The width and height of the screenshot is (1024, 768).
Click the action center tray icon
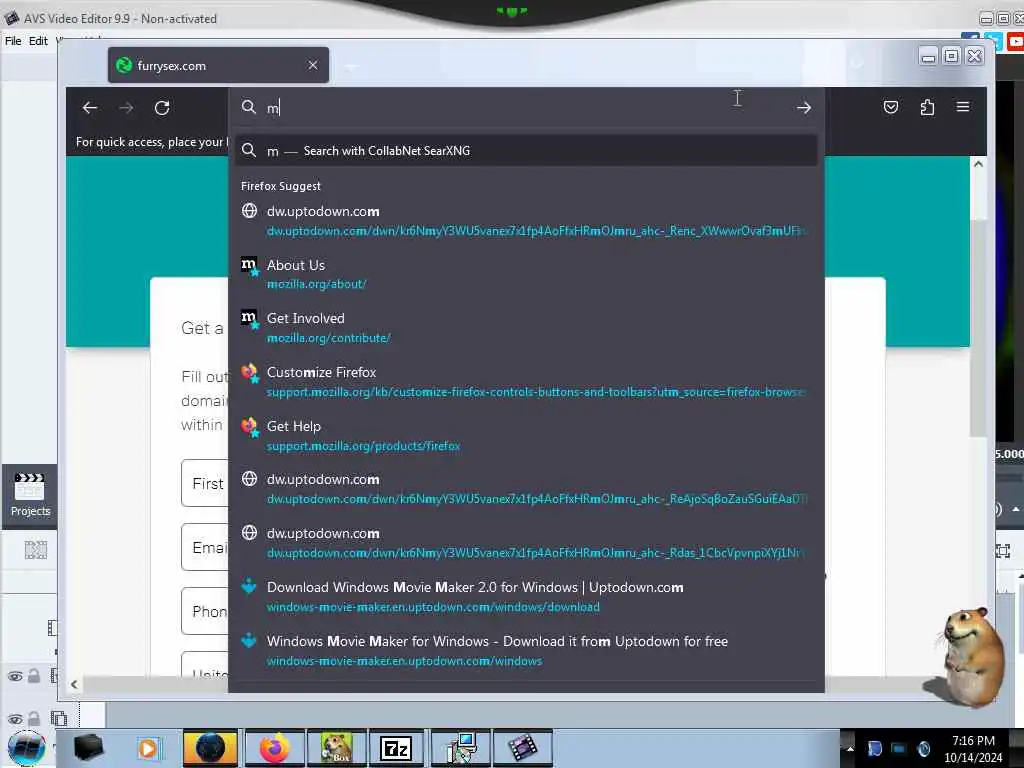(874, 748)
